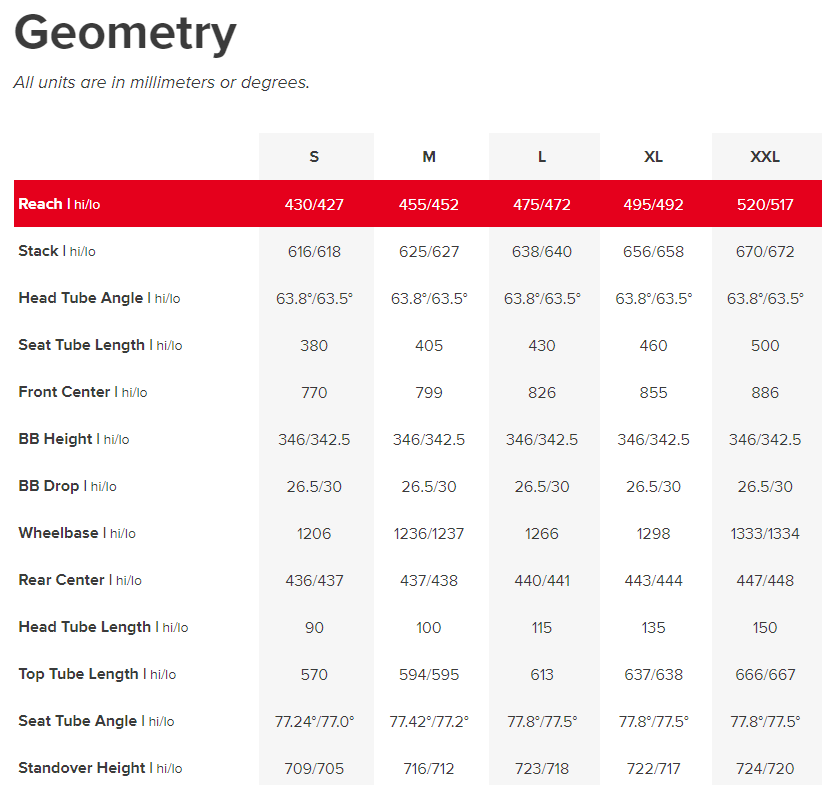Image resolution: width=822 pixels, height=785 pixels.
Task: Select the Top Tube Length row label
Action: pos(97,674)
